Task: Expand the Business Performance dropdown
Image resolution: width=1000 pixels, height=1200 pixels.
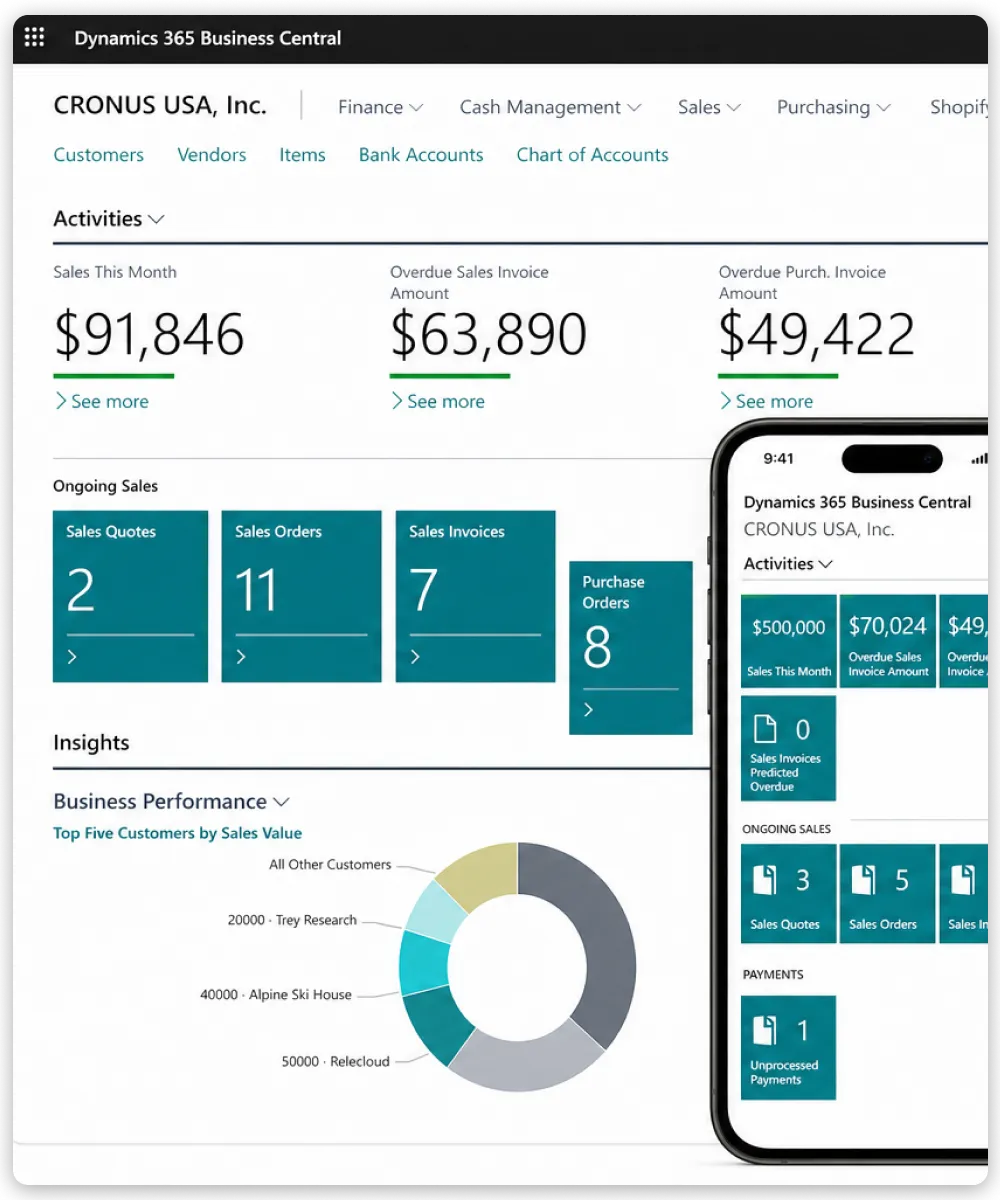Action: [x=281, y=802]
